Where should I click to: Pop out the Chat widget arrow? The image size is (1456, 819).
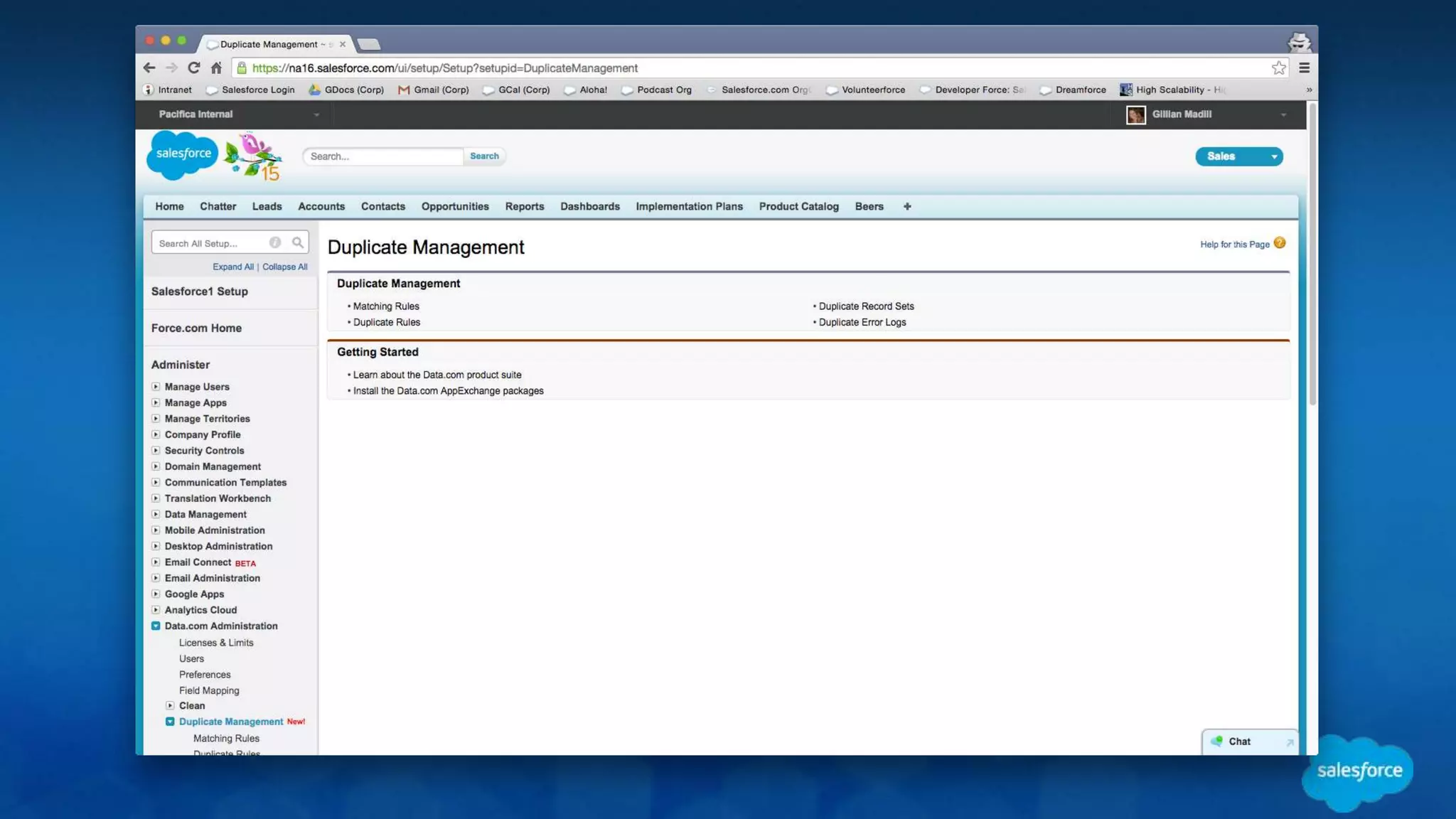[1289, 742]
